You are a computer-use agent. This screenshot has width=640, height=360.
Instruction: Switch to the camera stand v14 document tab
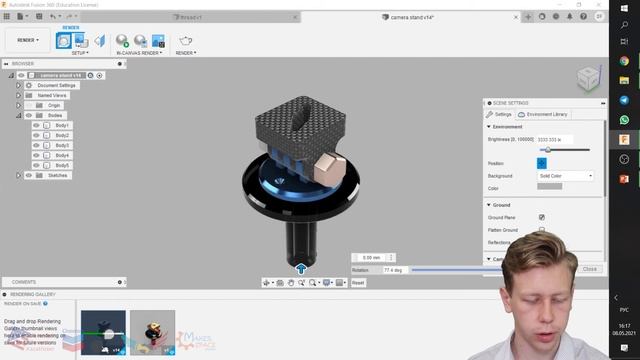click(408, 17)
